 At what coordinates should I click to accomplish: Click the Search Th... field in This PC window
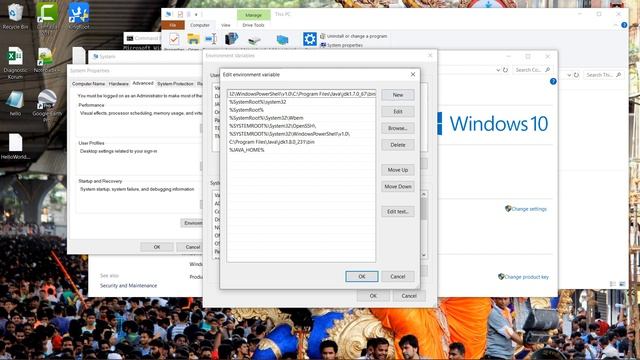coord(603,75)
